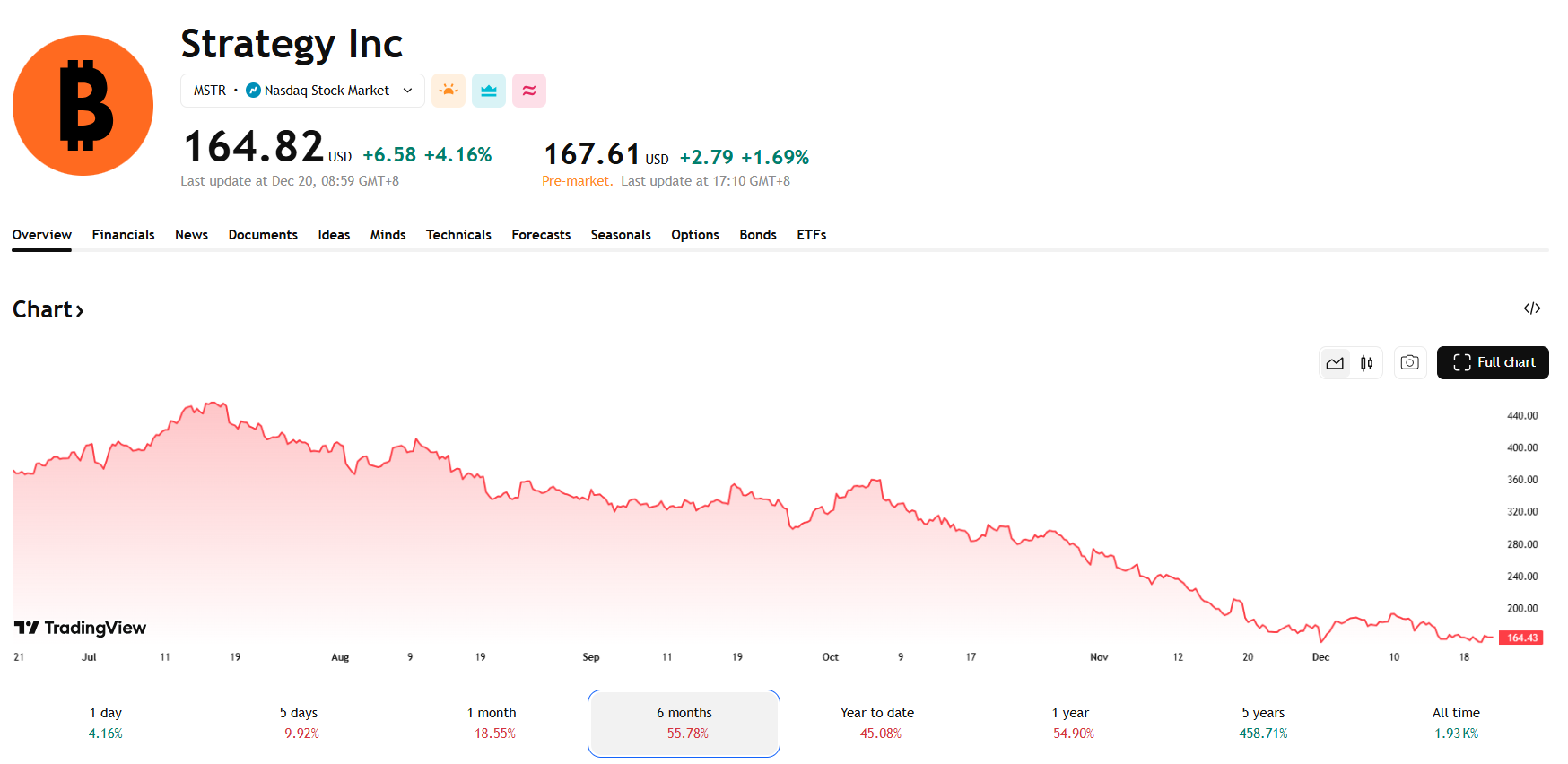Click the Dec date axis label

point(1320,657)
